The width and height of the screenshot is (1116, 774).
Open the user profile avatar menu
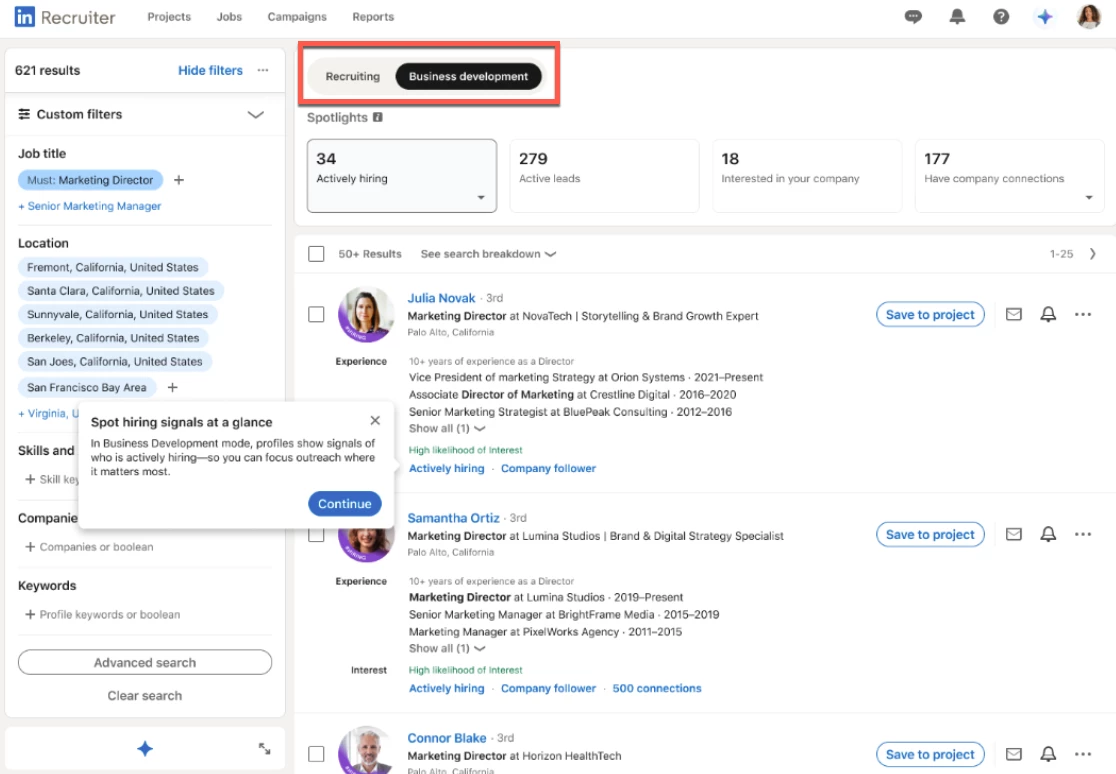(x=1089, y=16)
